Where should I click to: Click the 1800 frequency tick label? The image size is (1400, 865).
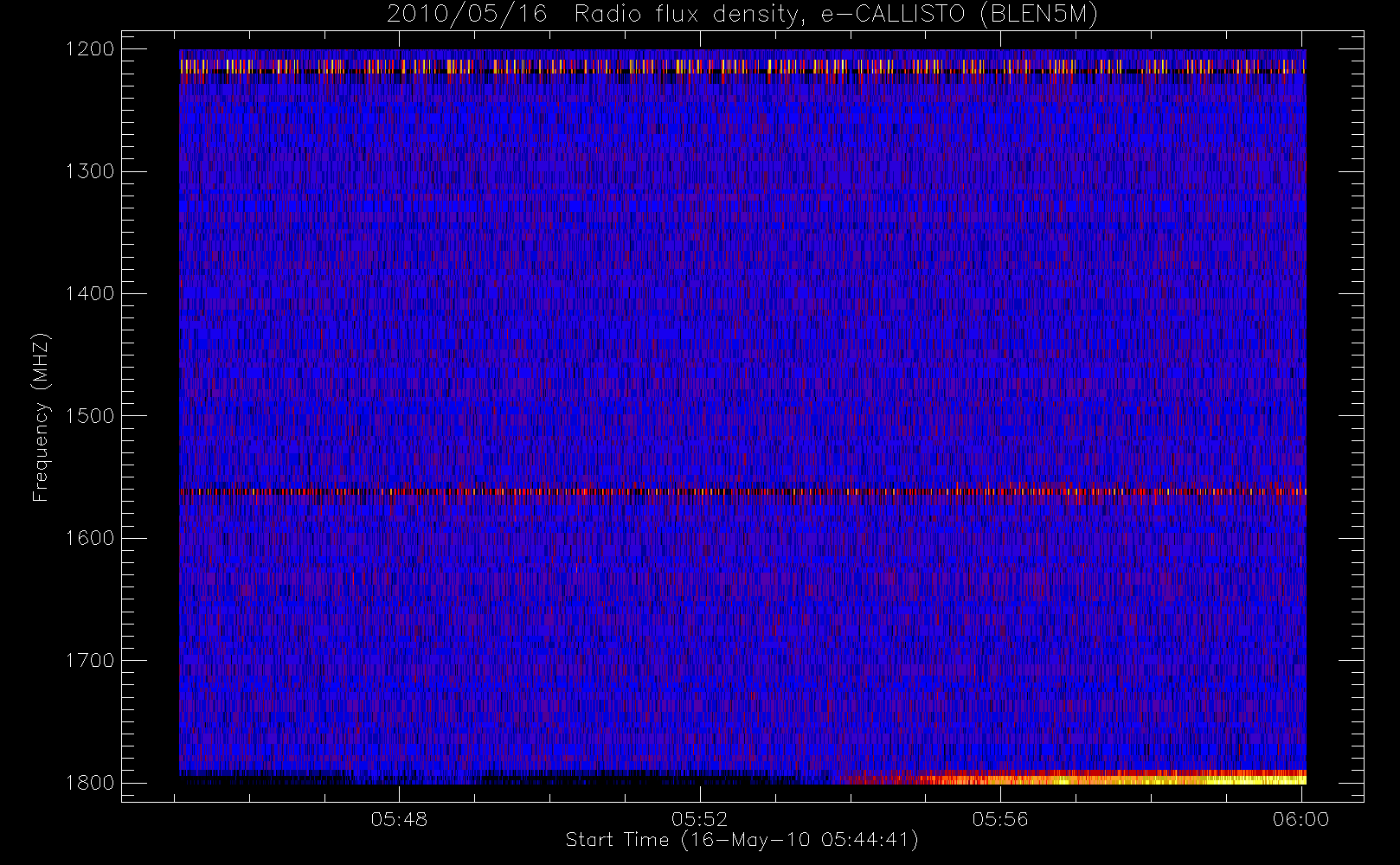coord(91,783)
